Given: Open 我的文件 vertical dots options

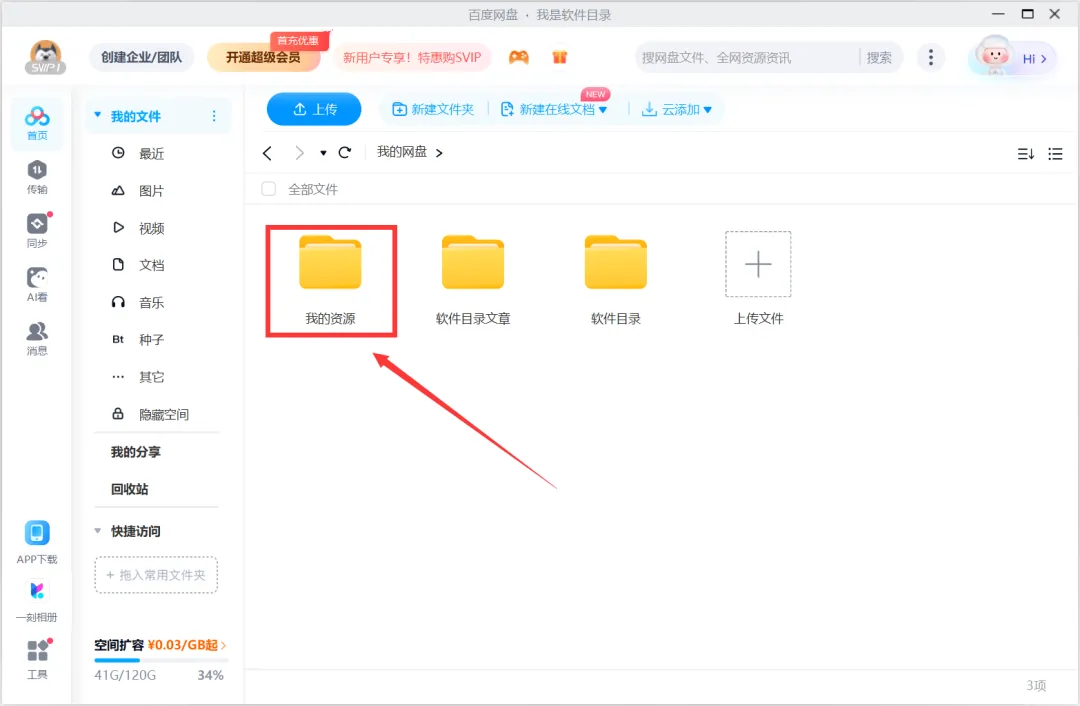Looking at the screenshot, I should coord(214,116).
